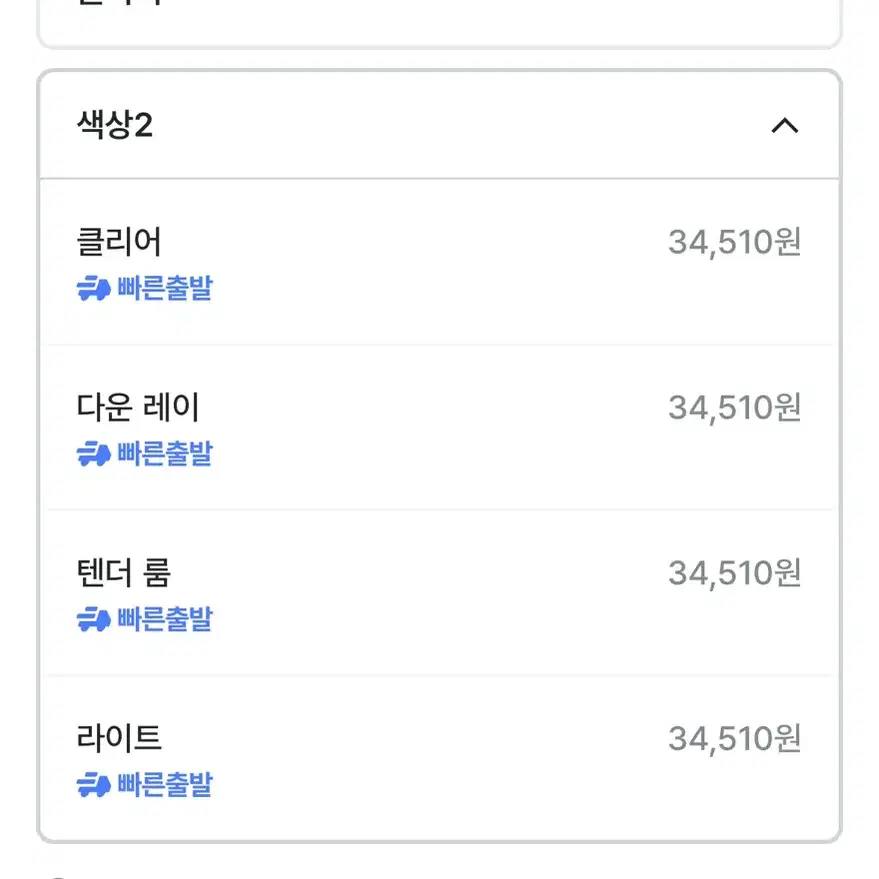This screenshot has width=879, height=879.
Task: Choose the 텐더 룸 option
Action: (440, 593)
